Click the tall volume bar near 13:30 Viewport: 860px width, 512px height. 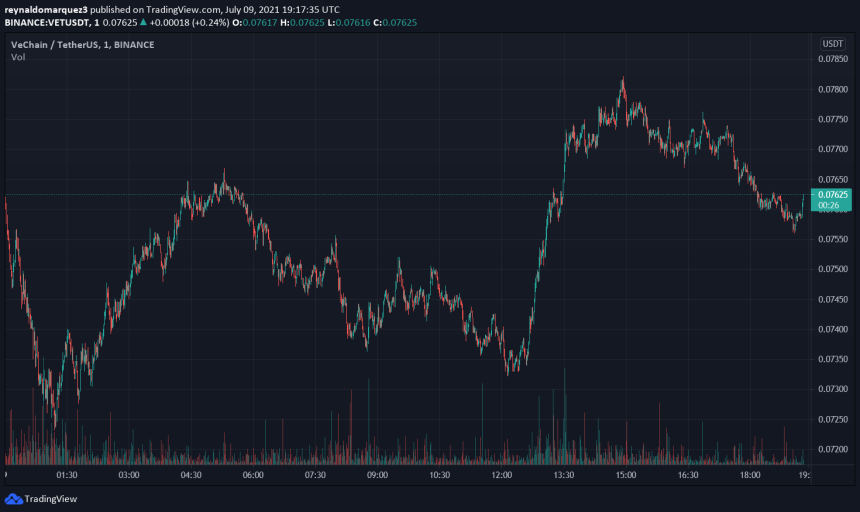coord(564,416)
